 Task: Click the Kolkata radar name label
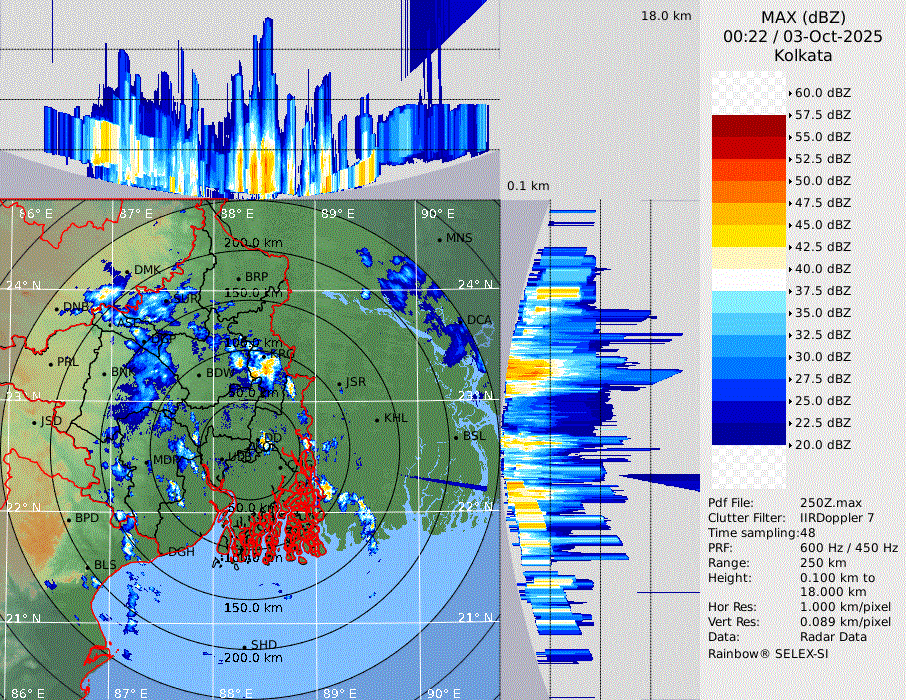[803, 55]
